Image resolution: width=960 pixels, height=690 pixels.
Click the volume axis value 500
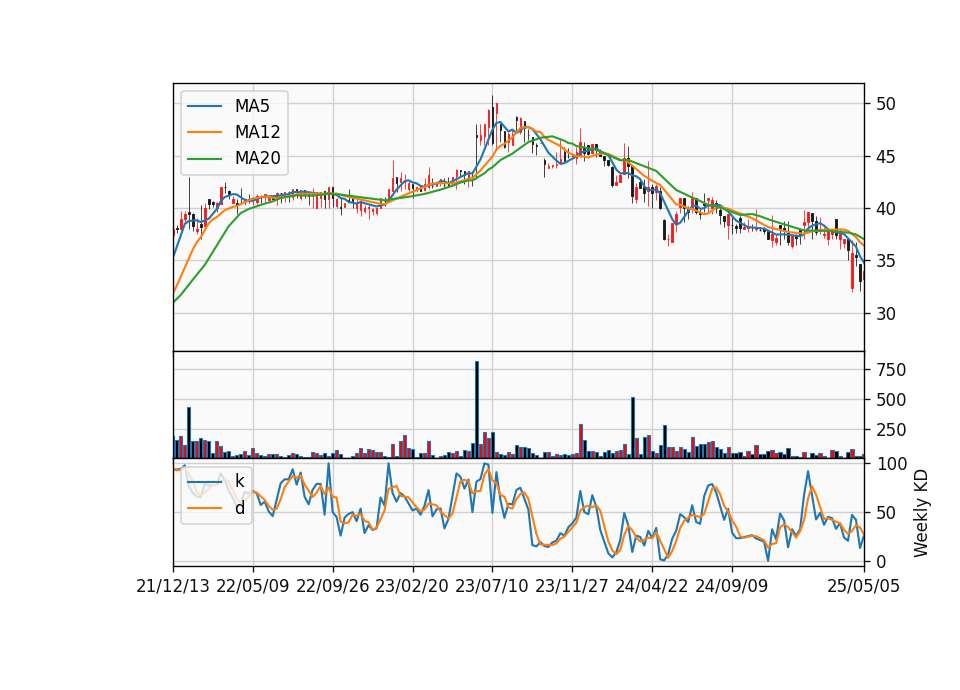click(x=891, y=400)
